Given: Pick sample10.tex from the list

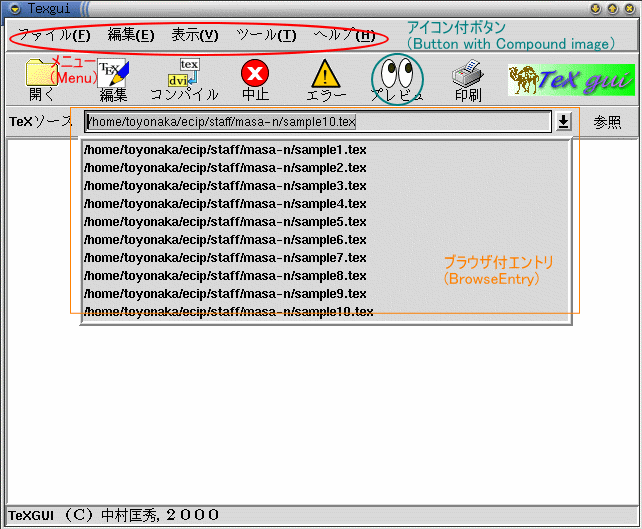Looking at the screenshot, I should (228, 312).
